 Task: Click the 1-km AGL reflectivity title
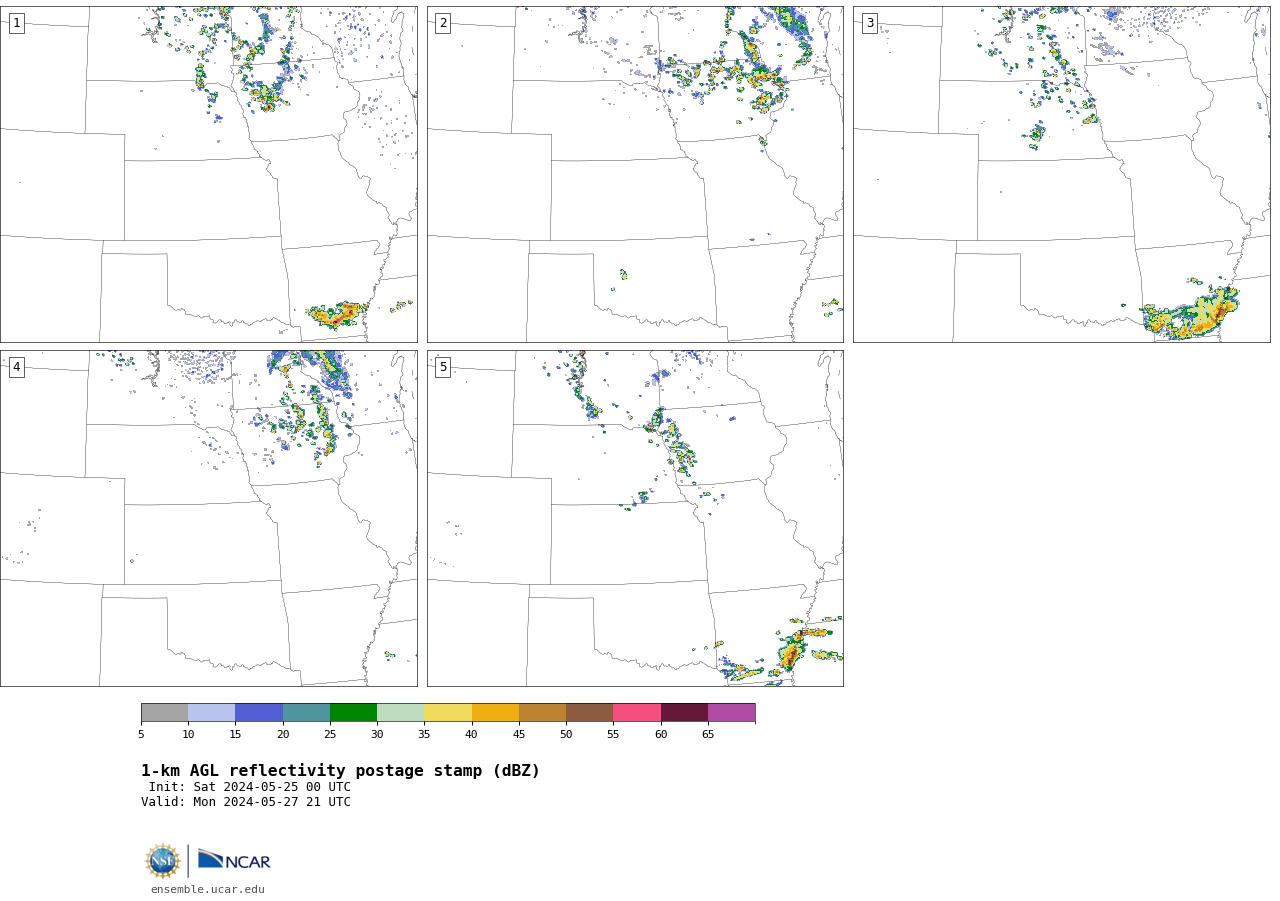[x=340, y=771]
